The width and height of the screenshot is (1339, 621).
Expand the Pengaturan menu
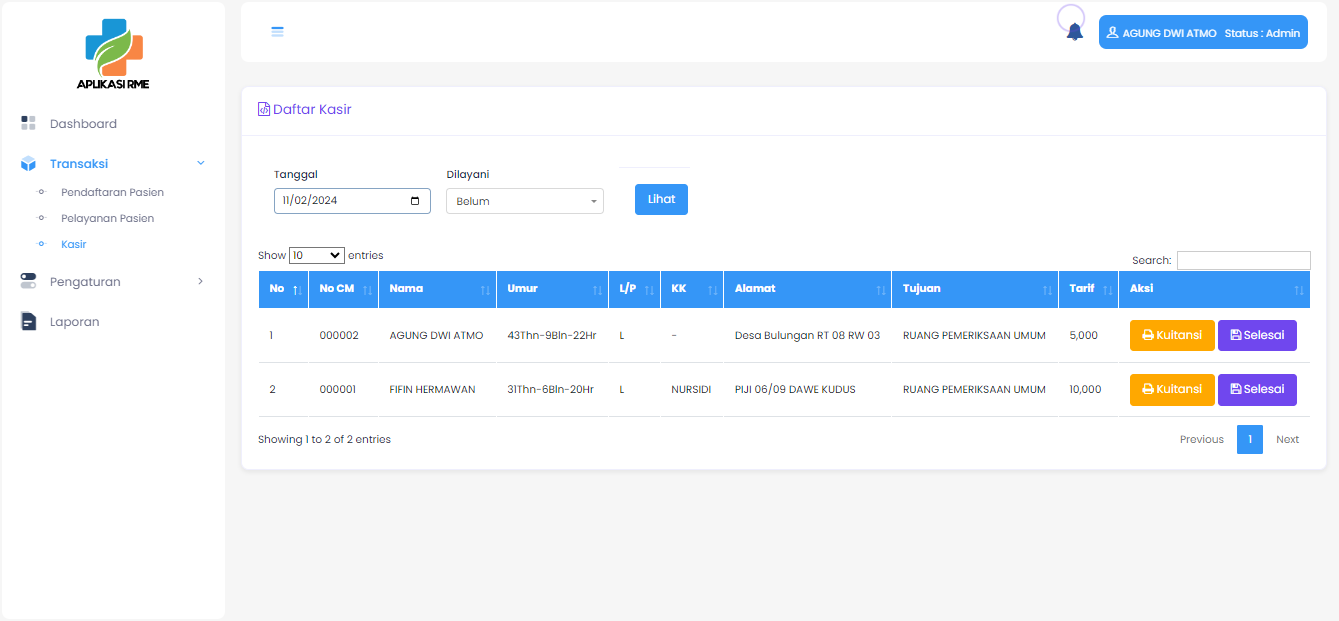(x=112, y=282)
